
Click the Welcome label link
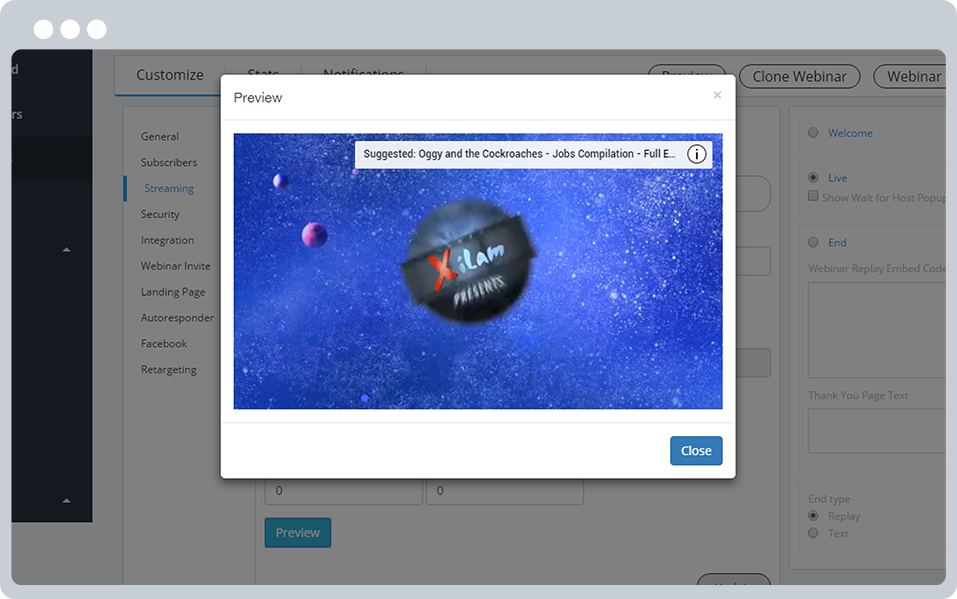coord(850,133)
